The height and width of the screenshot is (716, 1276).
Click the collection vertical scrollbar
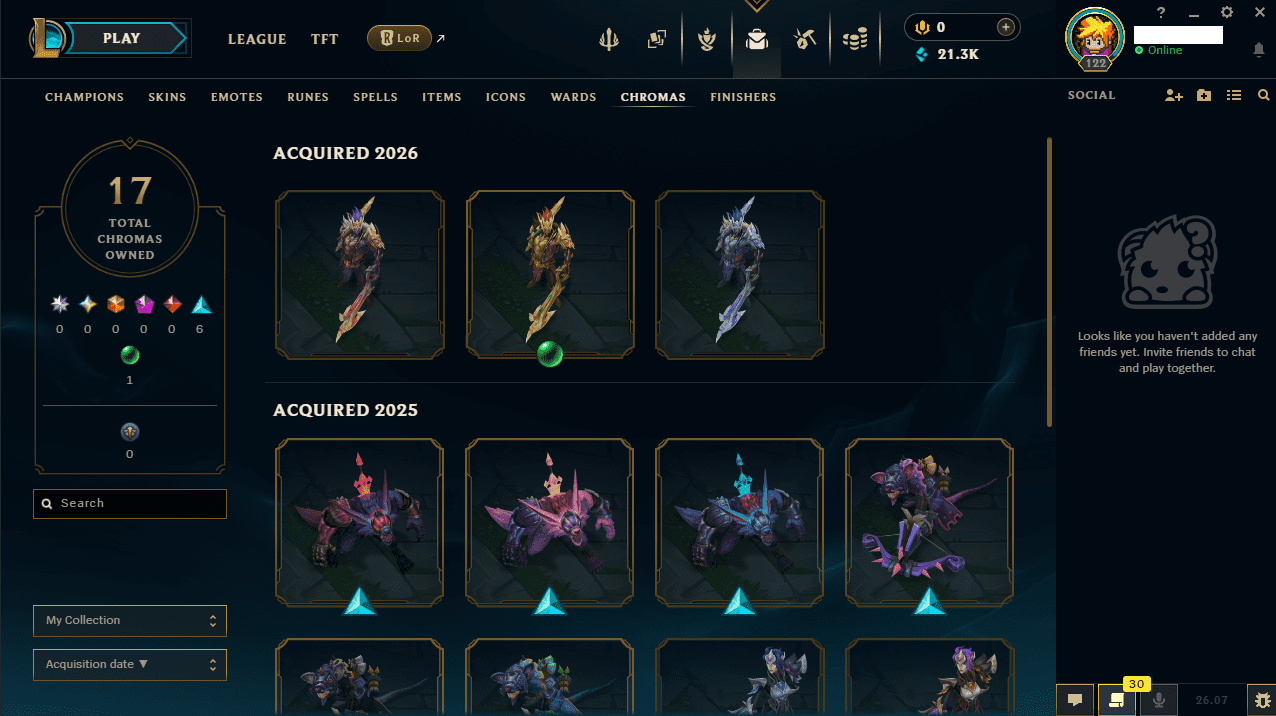coord(1049,282)
